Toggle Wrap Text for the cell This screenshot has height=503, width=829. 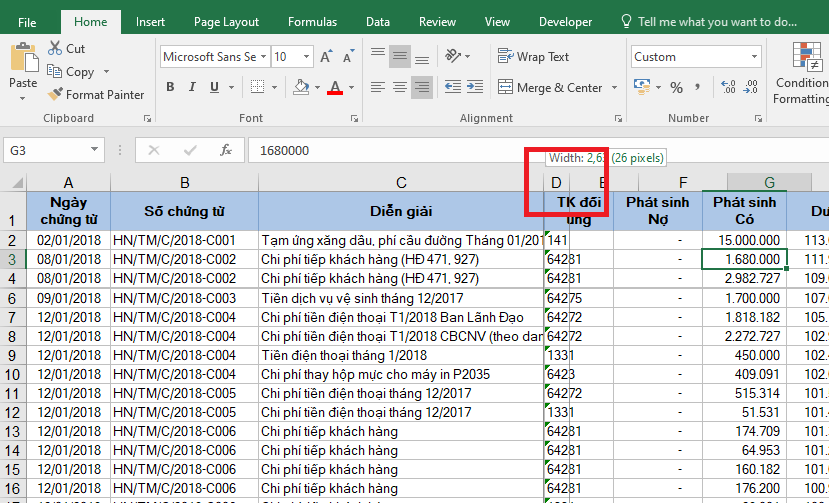tap(533, 57)
